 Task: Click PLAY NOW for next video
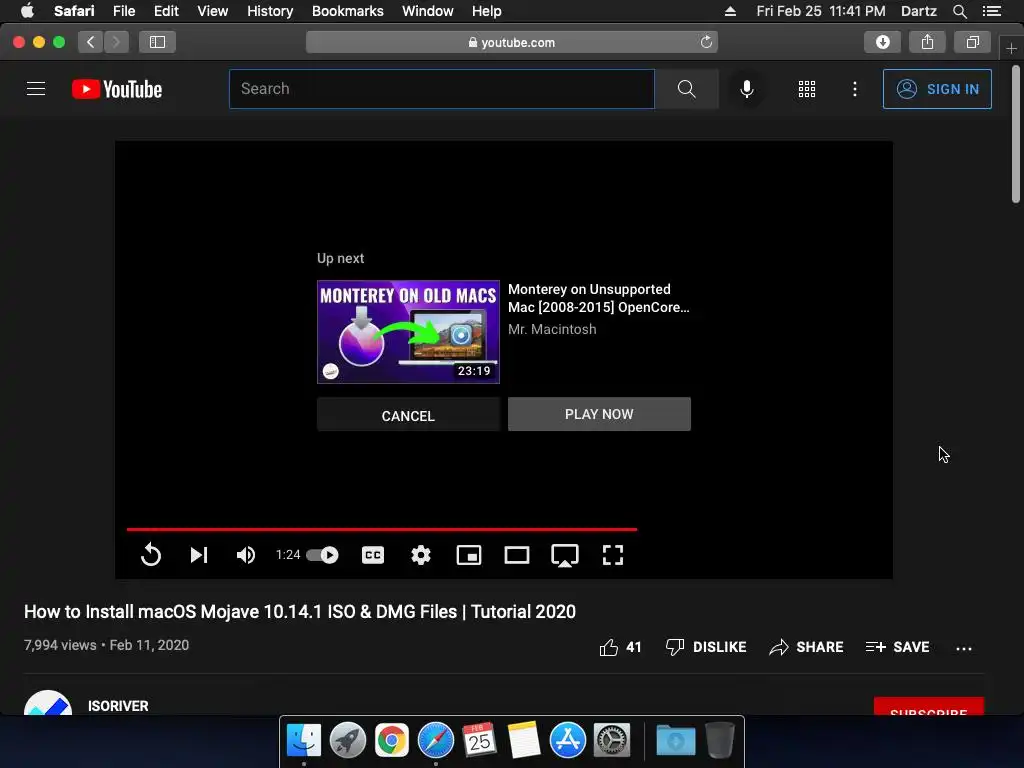point(599,414)
